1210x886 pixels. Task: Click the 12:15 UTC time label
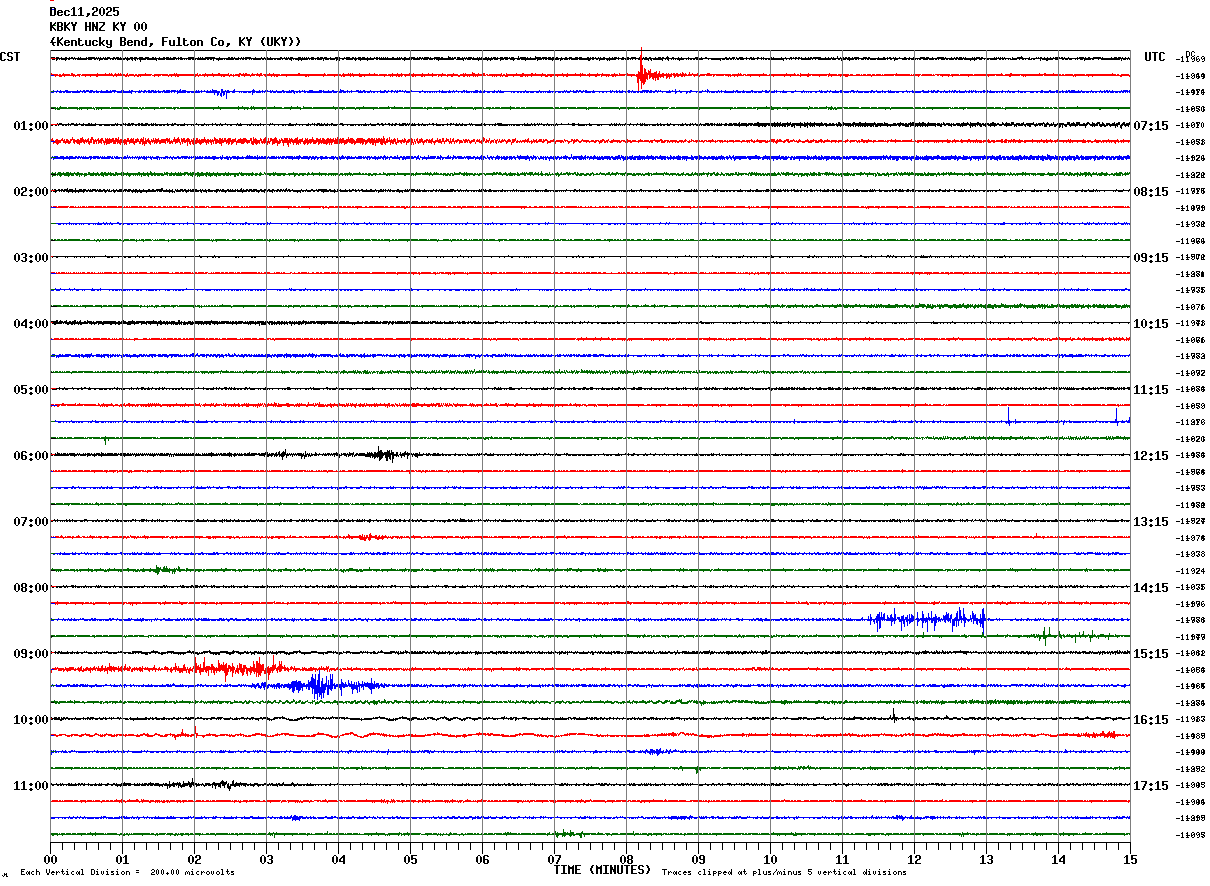1151,456
